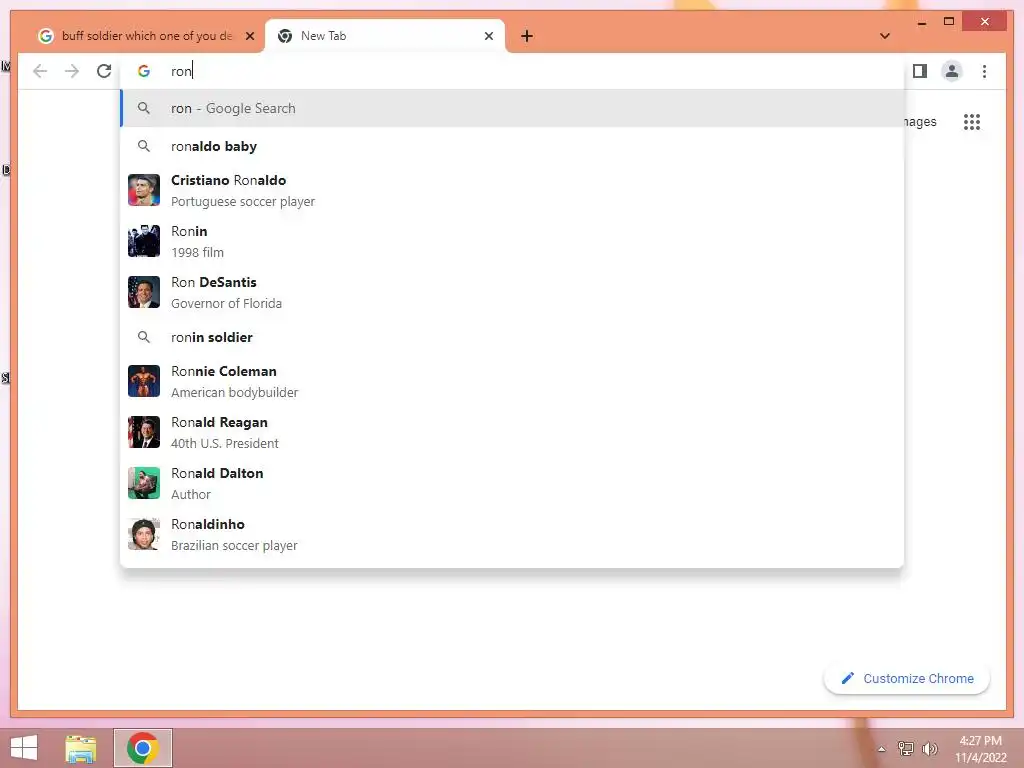Click Cristiano Ronaldo's thumbnail image
The width and height of the screenshot is (1024, 768).
click(x=144, y=190)
